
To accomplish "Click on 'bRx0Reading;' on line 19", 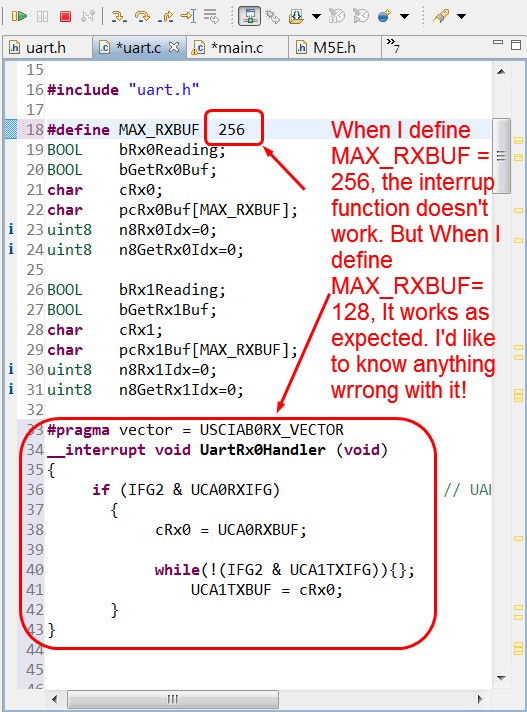I will [172, 150].
